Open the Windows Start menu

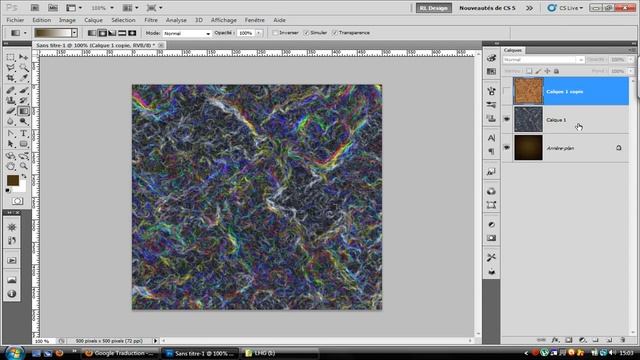[x=15, y=353]
